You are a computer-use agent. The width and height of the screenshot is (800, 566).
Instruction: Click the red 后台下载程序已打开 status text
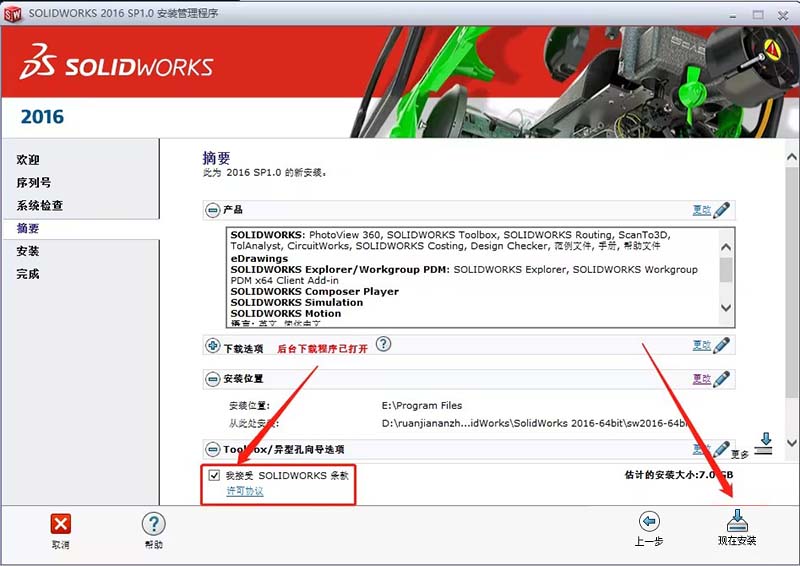[322, 349]
